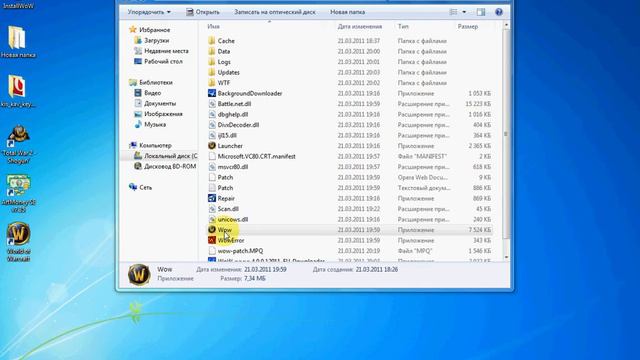
Task: Select the WTF folder icon
Action: click(211, 83)
